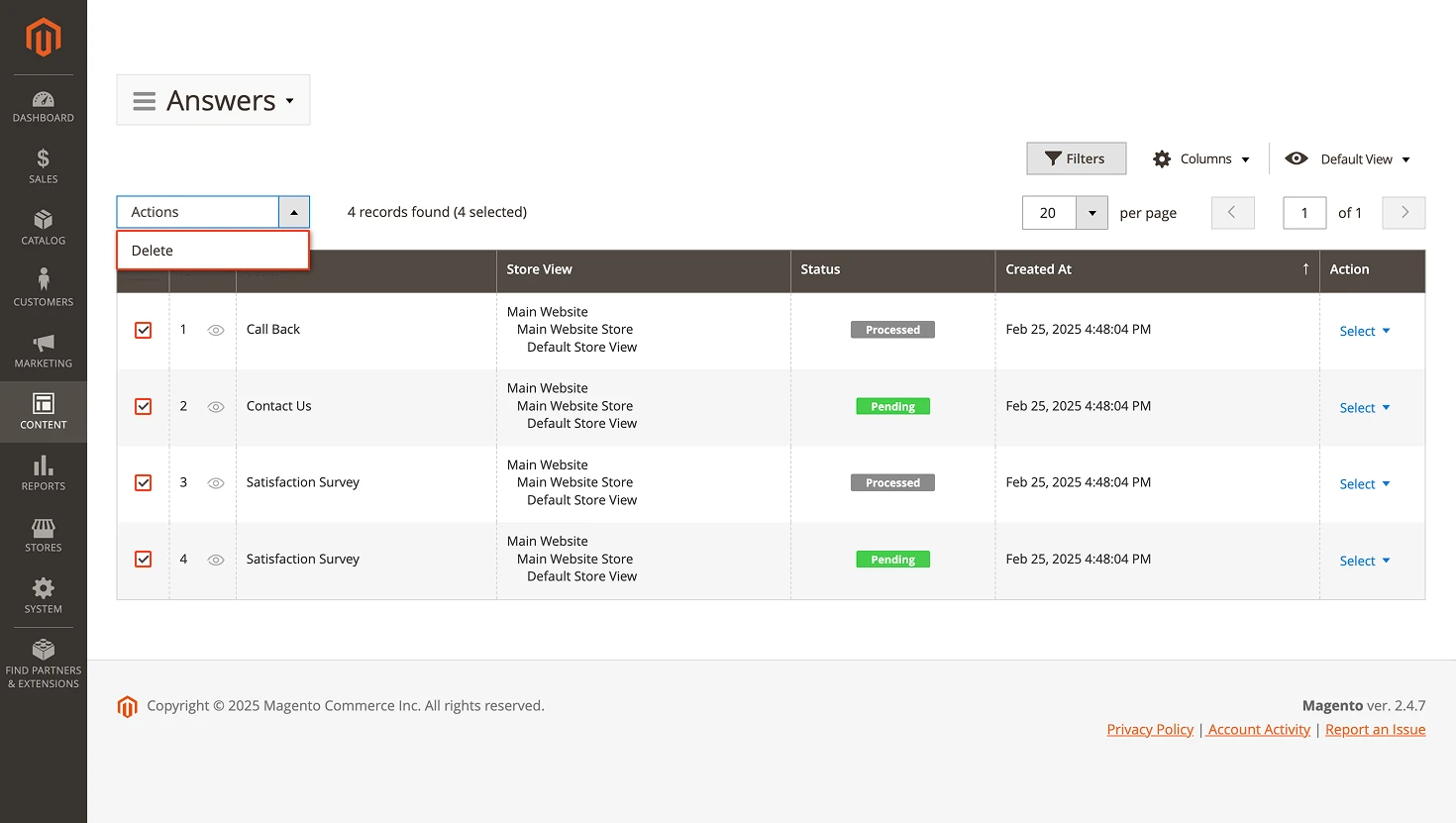Open the Catalog section

pos(43,227)
